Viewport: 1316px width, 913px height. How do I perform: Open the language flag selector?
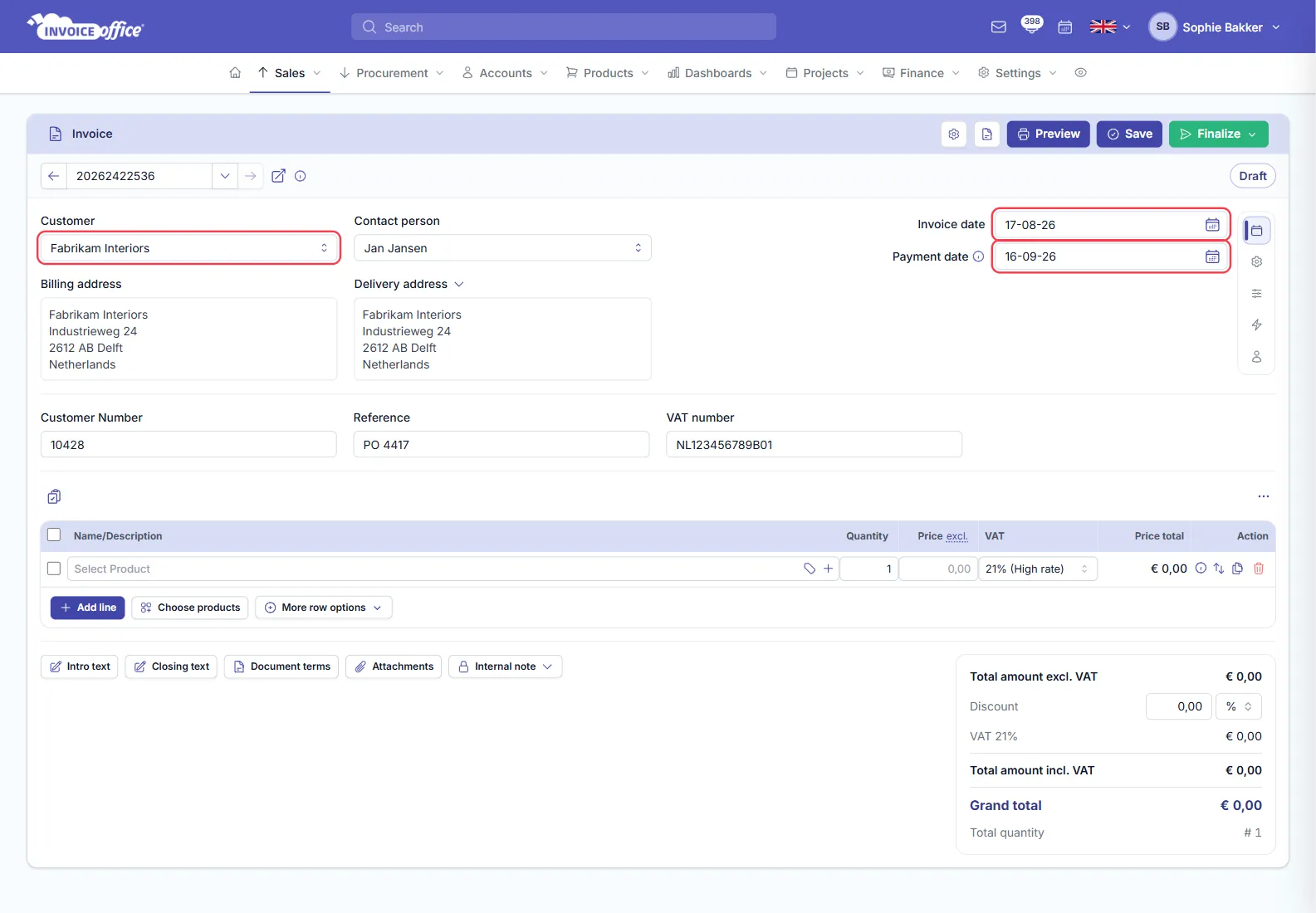(x=1110, y=27)
